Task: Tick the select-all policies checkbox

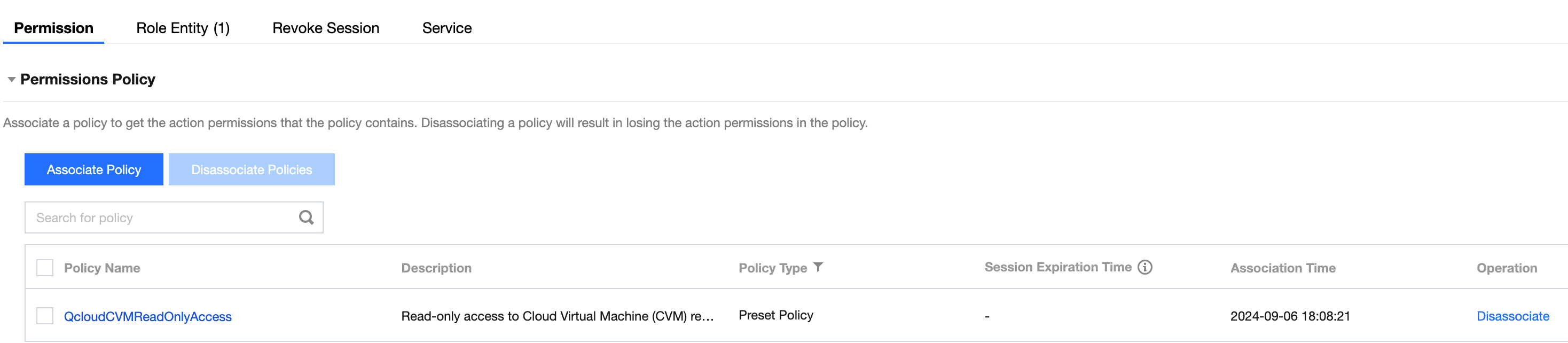Action: pos(45,268)
